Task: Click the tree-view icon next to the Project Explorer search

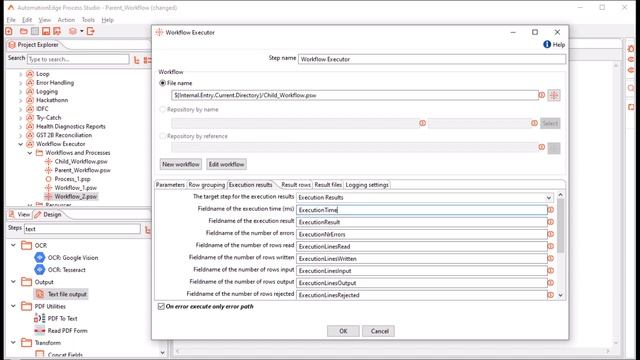Action: [x=137, y=60]
